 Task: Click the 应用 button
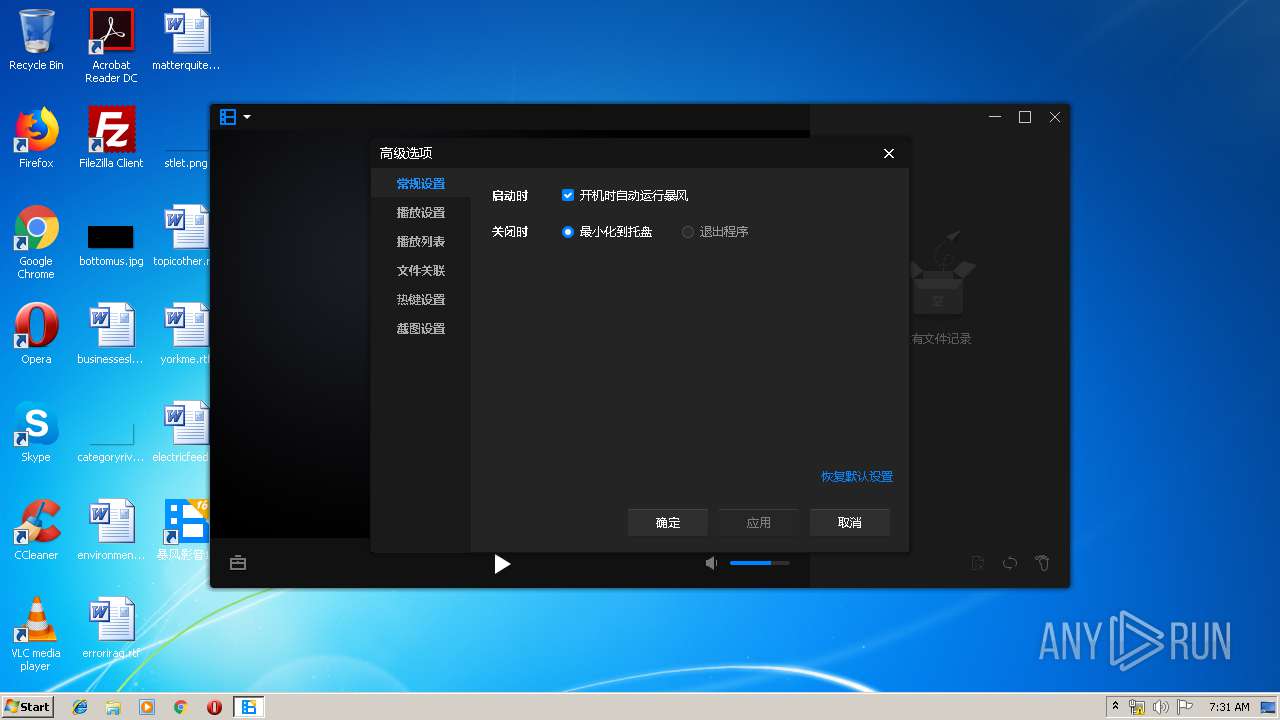point(759,523)
